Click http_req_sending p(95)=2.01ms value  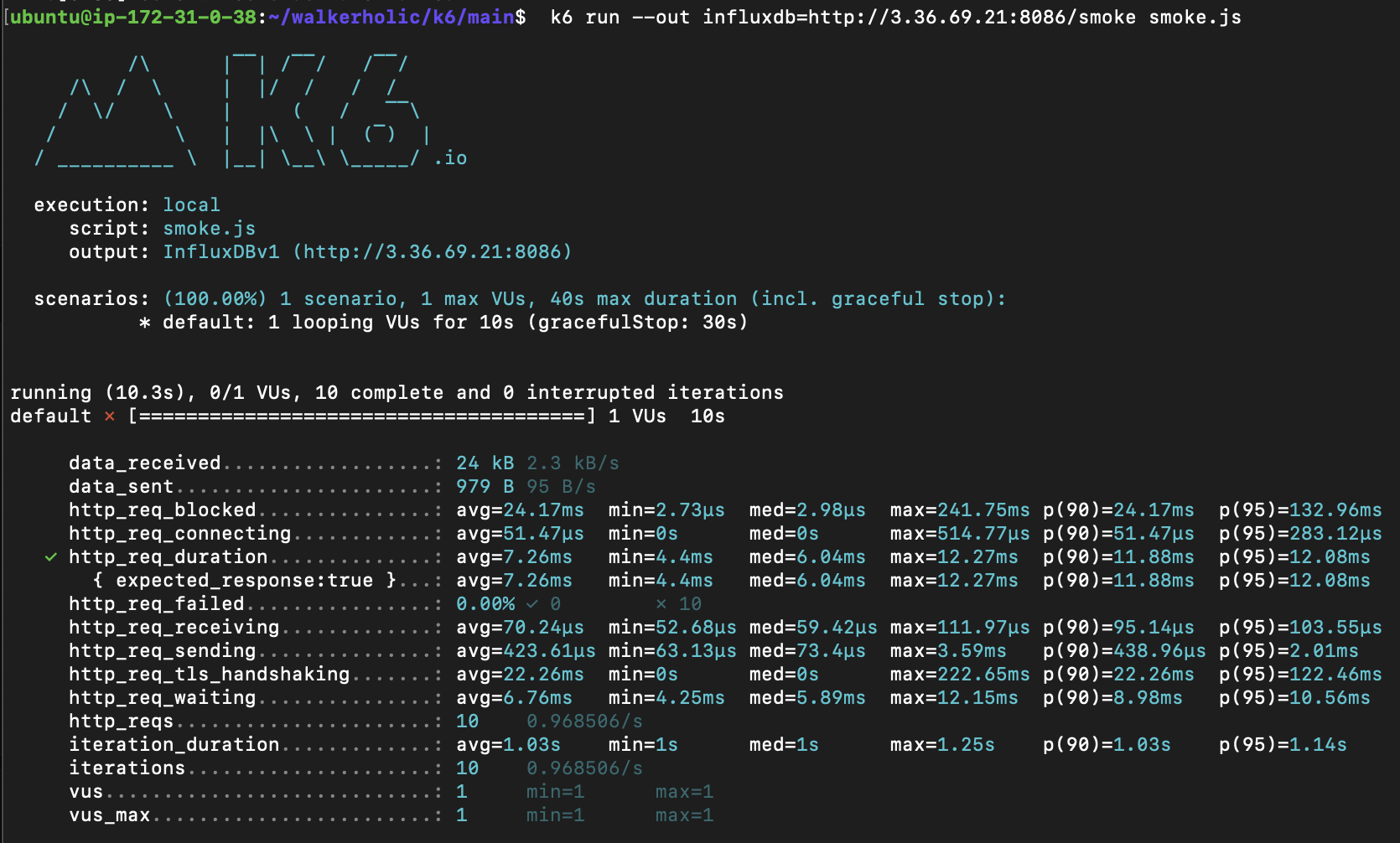(1289, 651)
